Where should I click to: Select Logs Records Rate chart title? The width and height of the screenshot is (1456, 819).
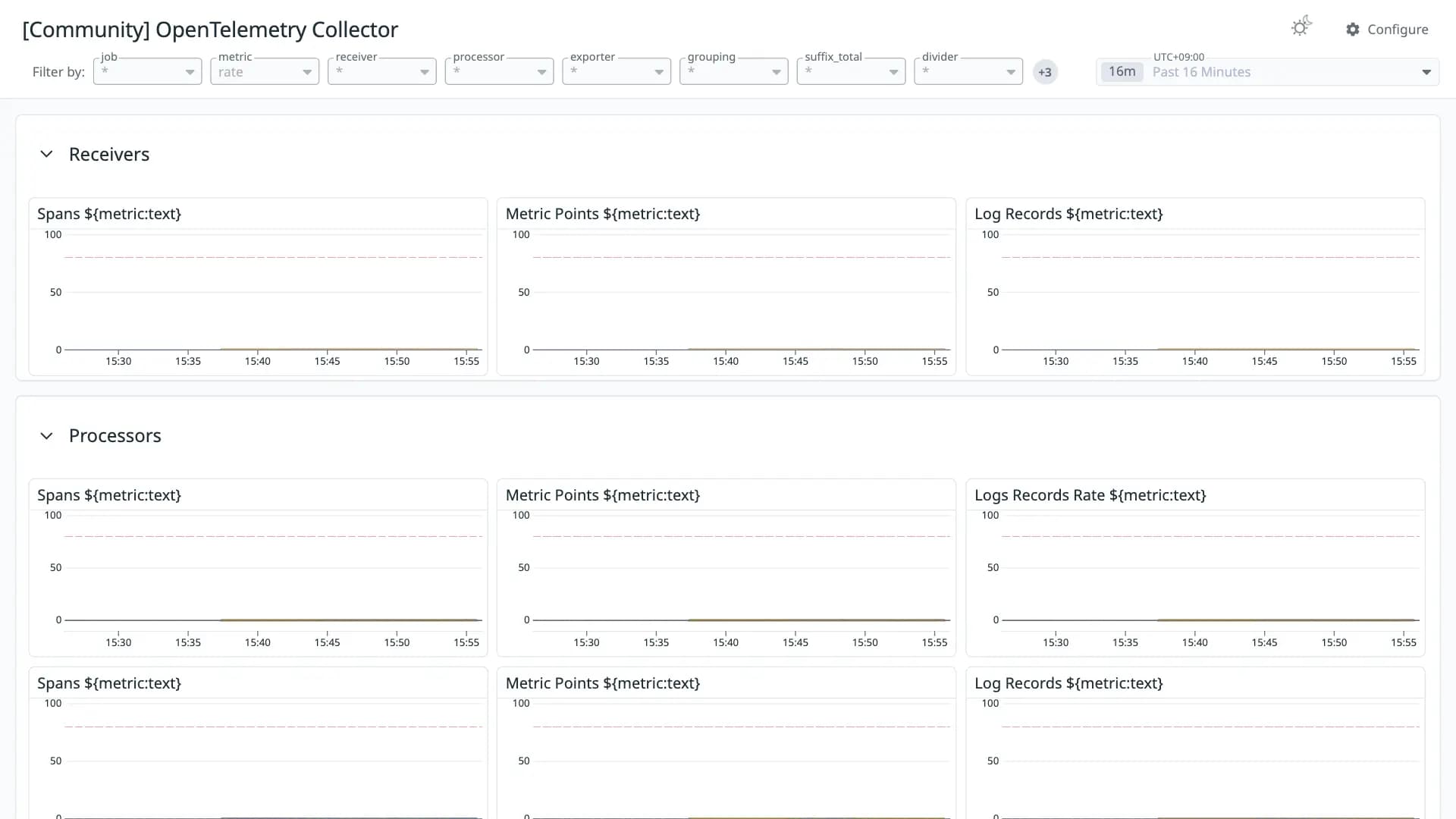1090,495
